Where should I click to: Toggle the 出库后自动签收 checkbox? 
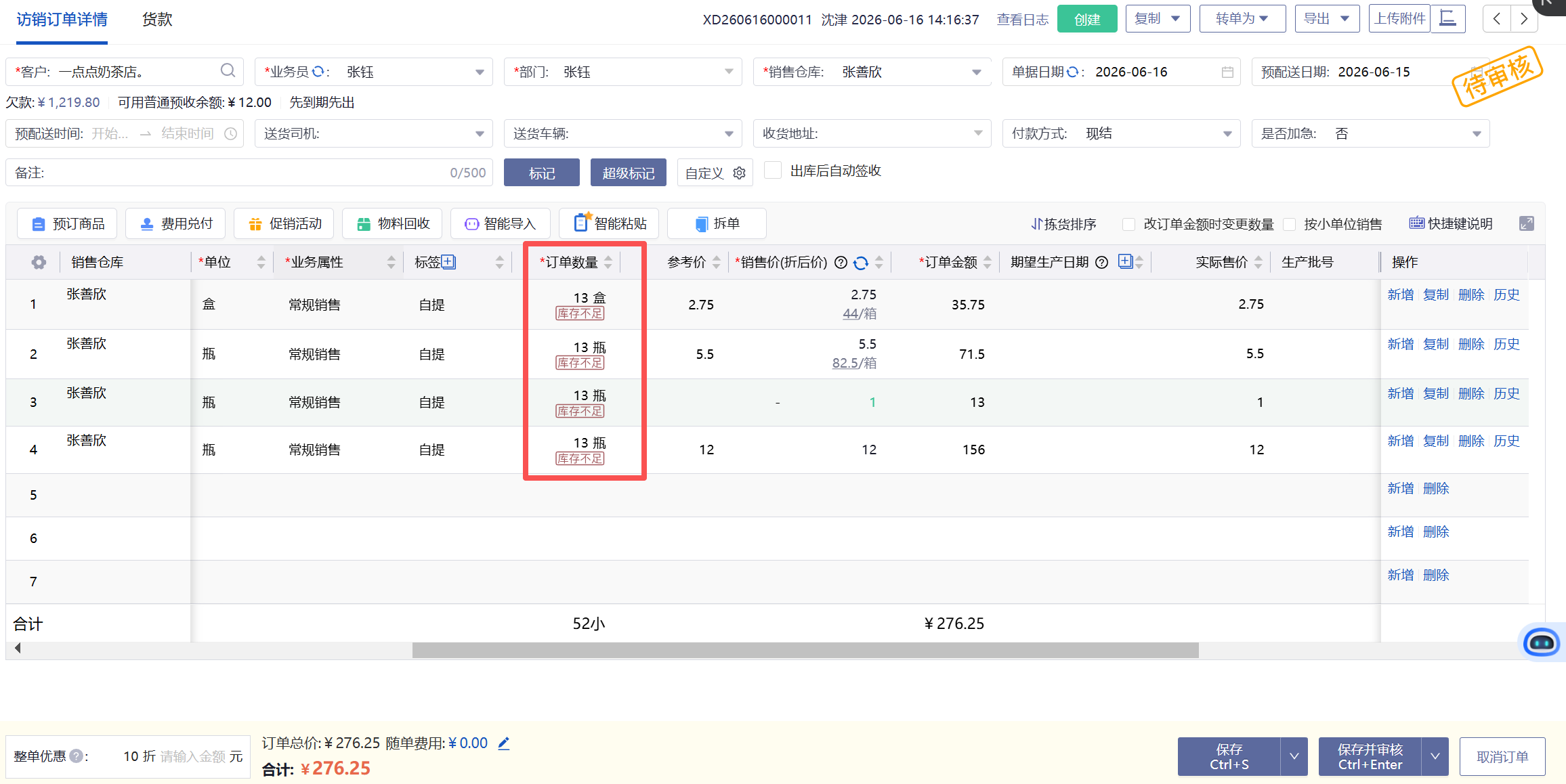773,170
